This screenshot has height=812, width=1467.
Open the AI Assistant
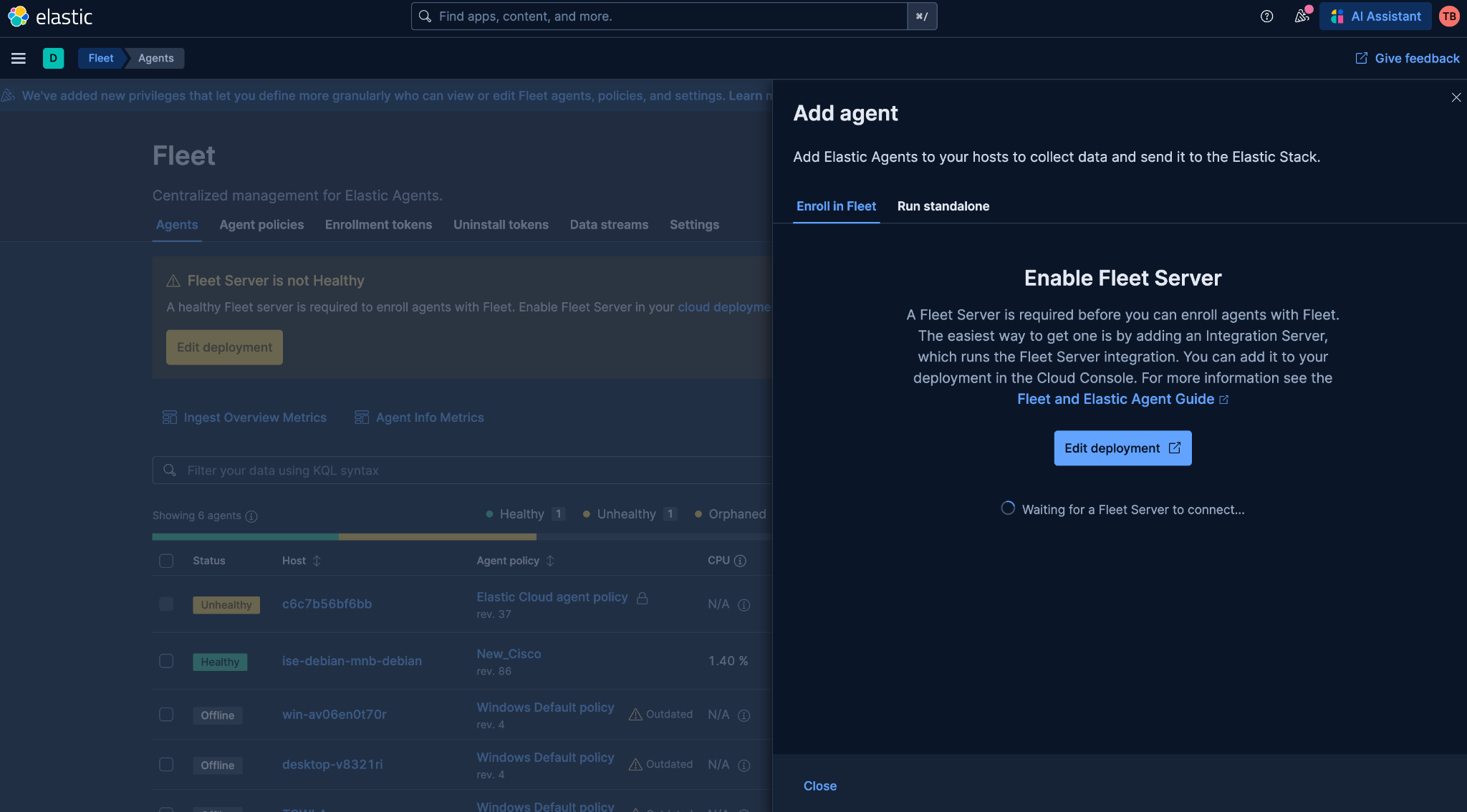click(1375, 16)
